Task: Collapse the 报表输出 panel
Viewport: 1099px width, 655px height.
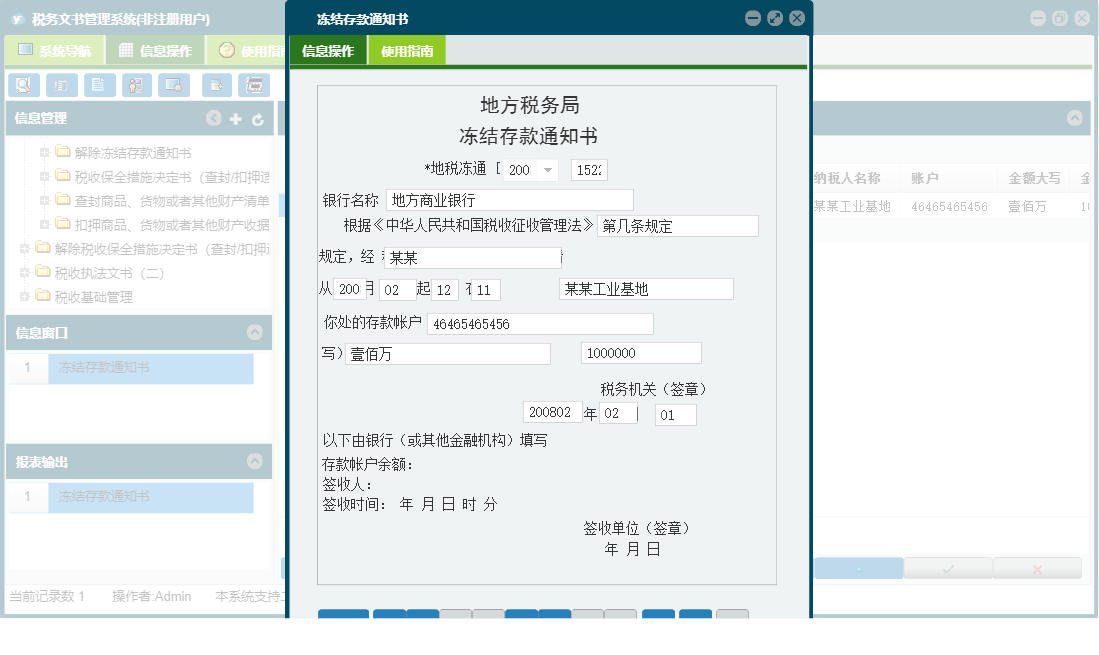Action: tap(257, 461)
